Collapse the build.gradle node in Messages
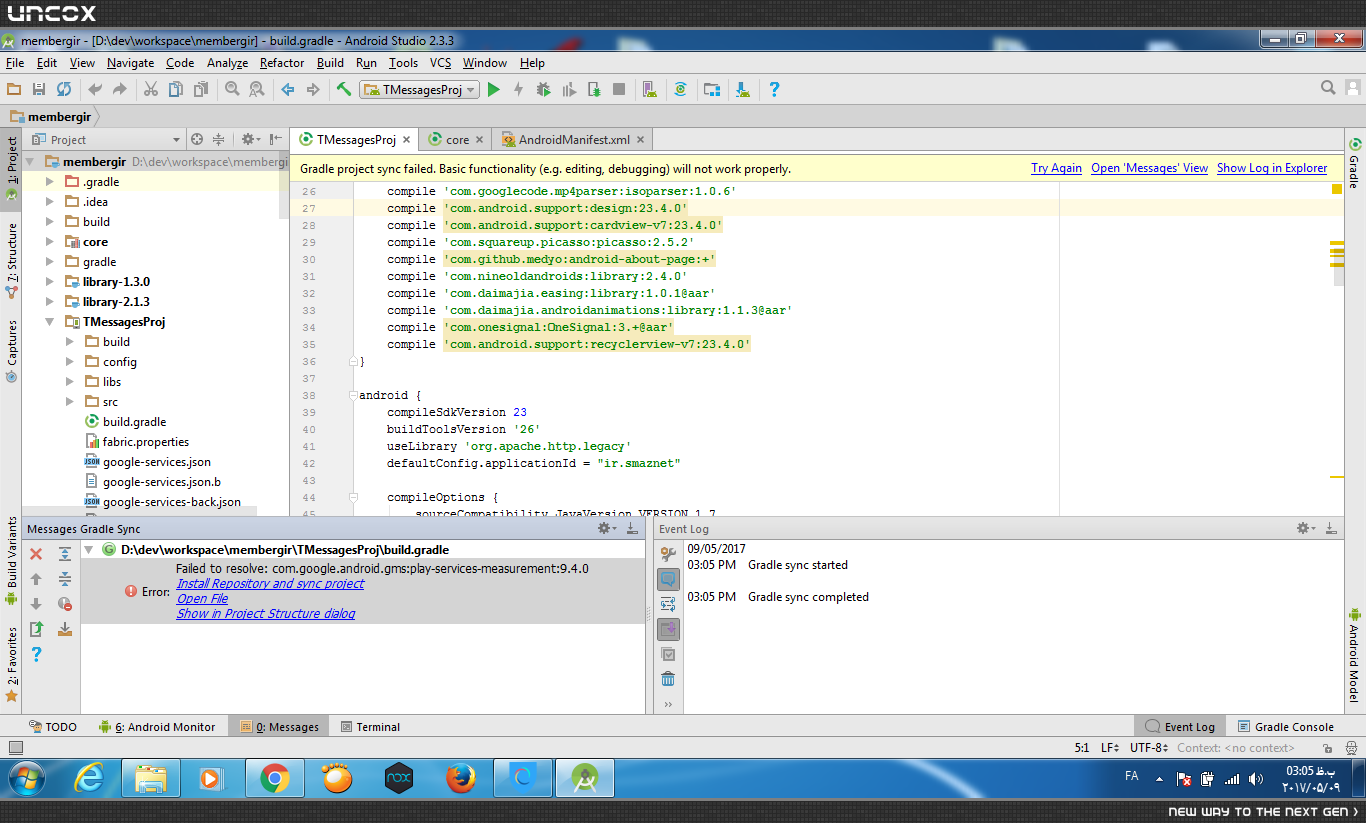 pyautogui.click(x=89, y=549)
